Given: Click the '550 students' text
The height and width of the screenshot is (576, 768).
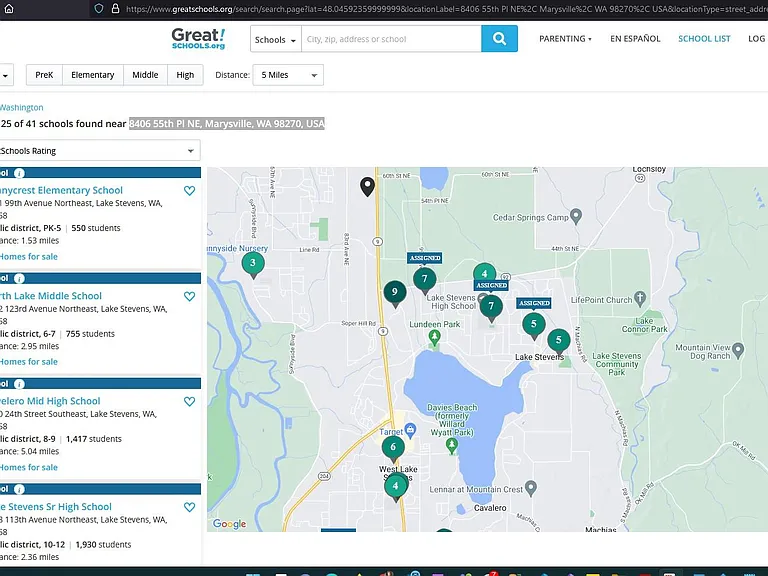Looking at the screenshot, I should tap(96, 228).
